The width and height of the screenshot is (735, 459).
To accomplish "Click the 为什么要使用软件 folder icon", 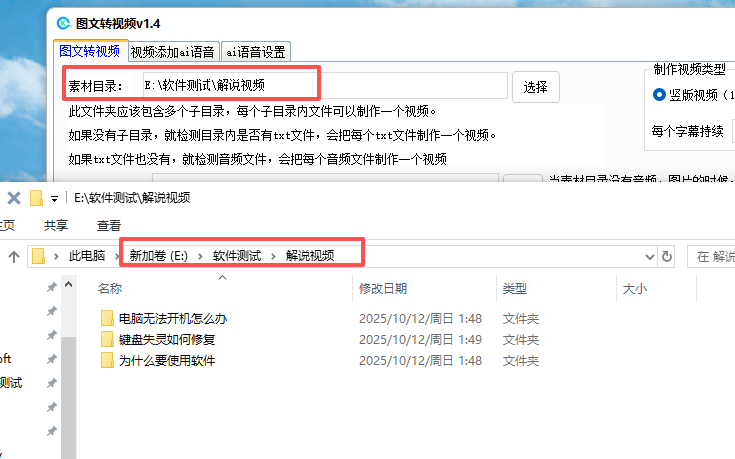I will click(x=107, y=361).
